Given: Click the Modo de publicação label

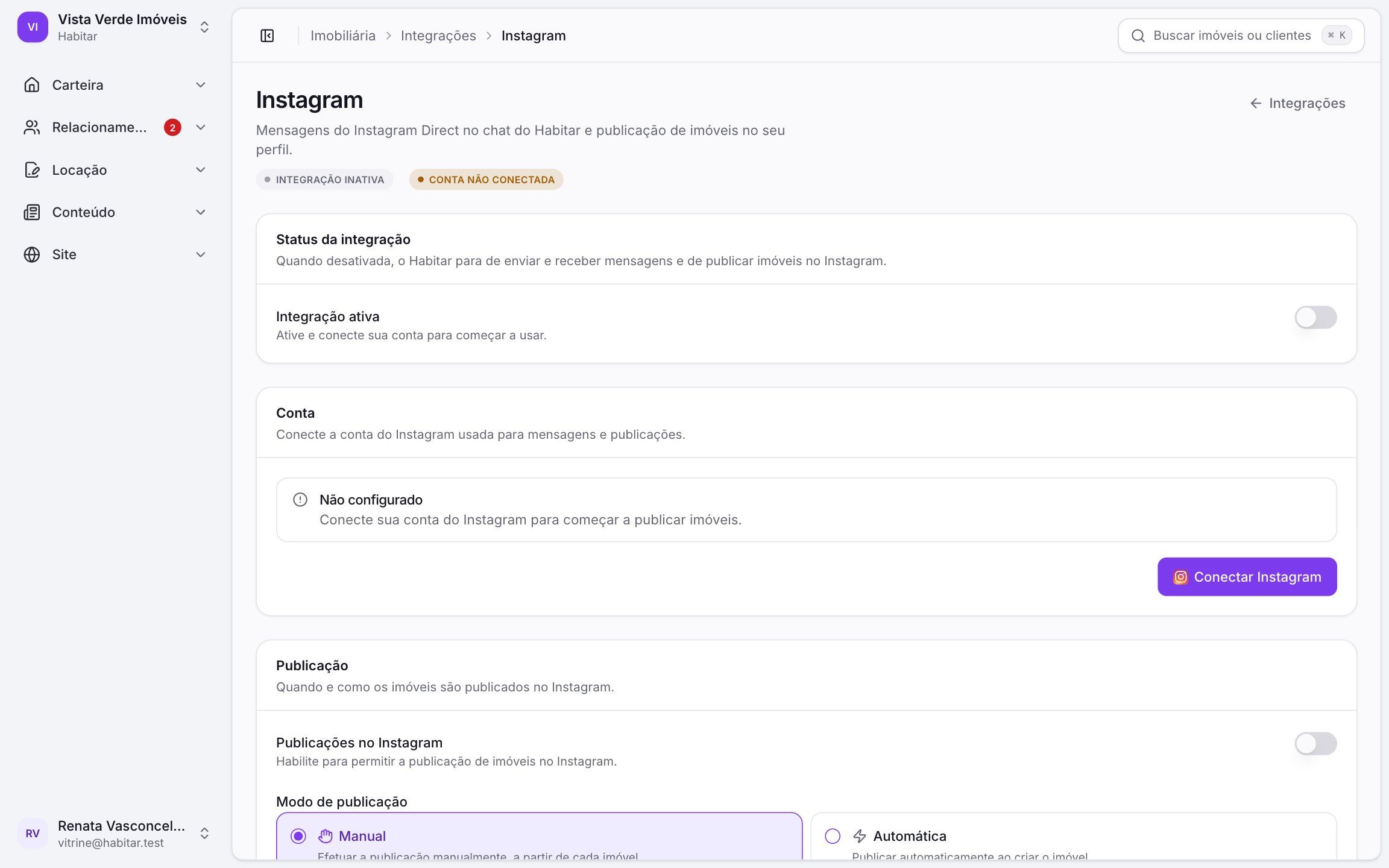Looking at the screenshot, I should (341, 802).
